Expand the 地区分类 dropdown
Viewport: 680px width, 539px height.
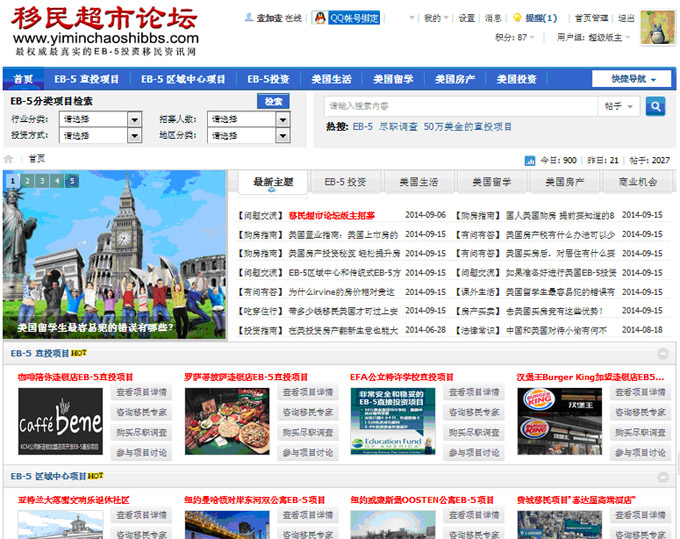[284, 135]
